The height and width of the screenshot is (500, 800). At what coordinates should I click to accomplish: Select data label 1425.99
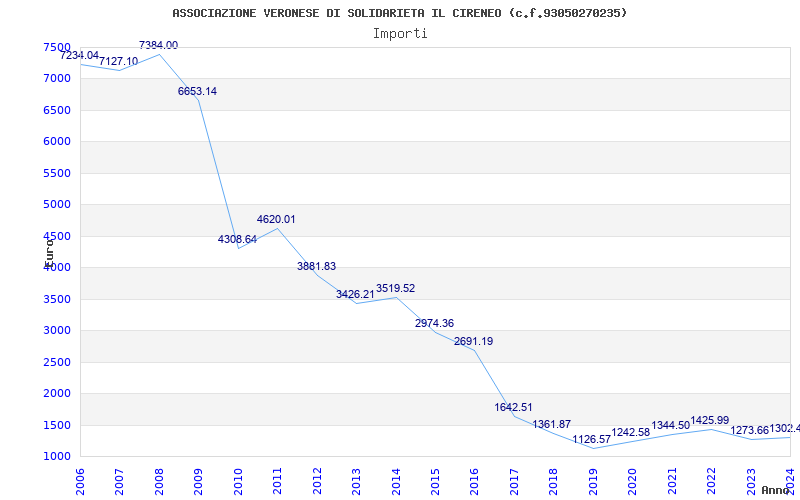pos(710,420)
